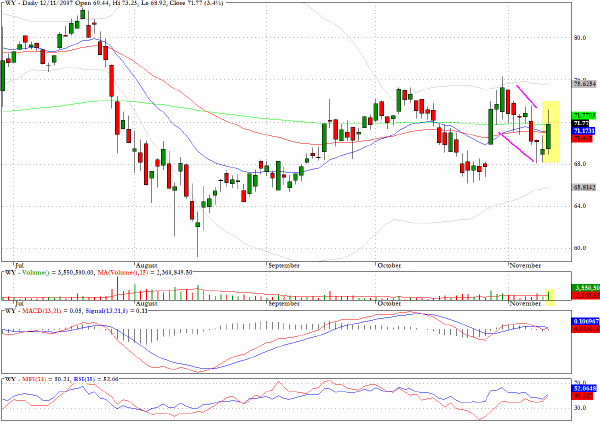Click the yellow-highlighted latest volume bar
This screenshot has height=425, width=600.
549,295
